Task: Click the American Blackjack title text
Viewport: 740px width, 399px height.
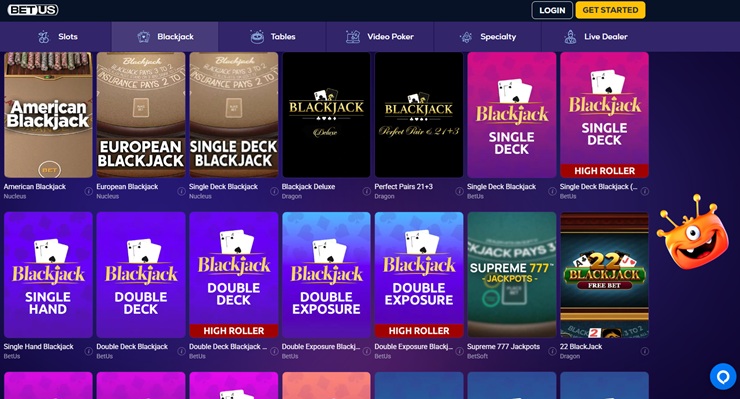Action: (x=35, y=187)
